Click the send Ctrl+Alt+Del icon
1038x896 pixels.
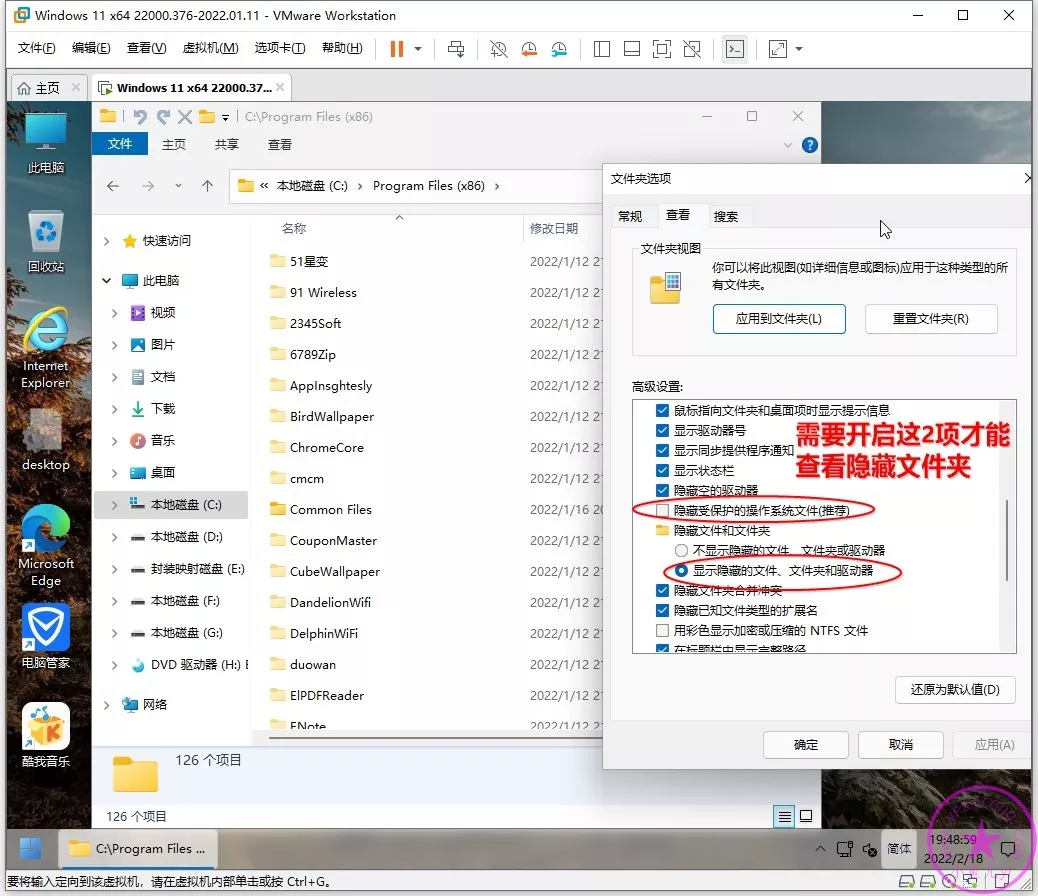point(456,49)
